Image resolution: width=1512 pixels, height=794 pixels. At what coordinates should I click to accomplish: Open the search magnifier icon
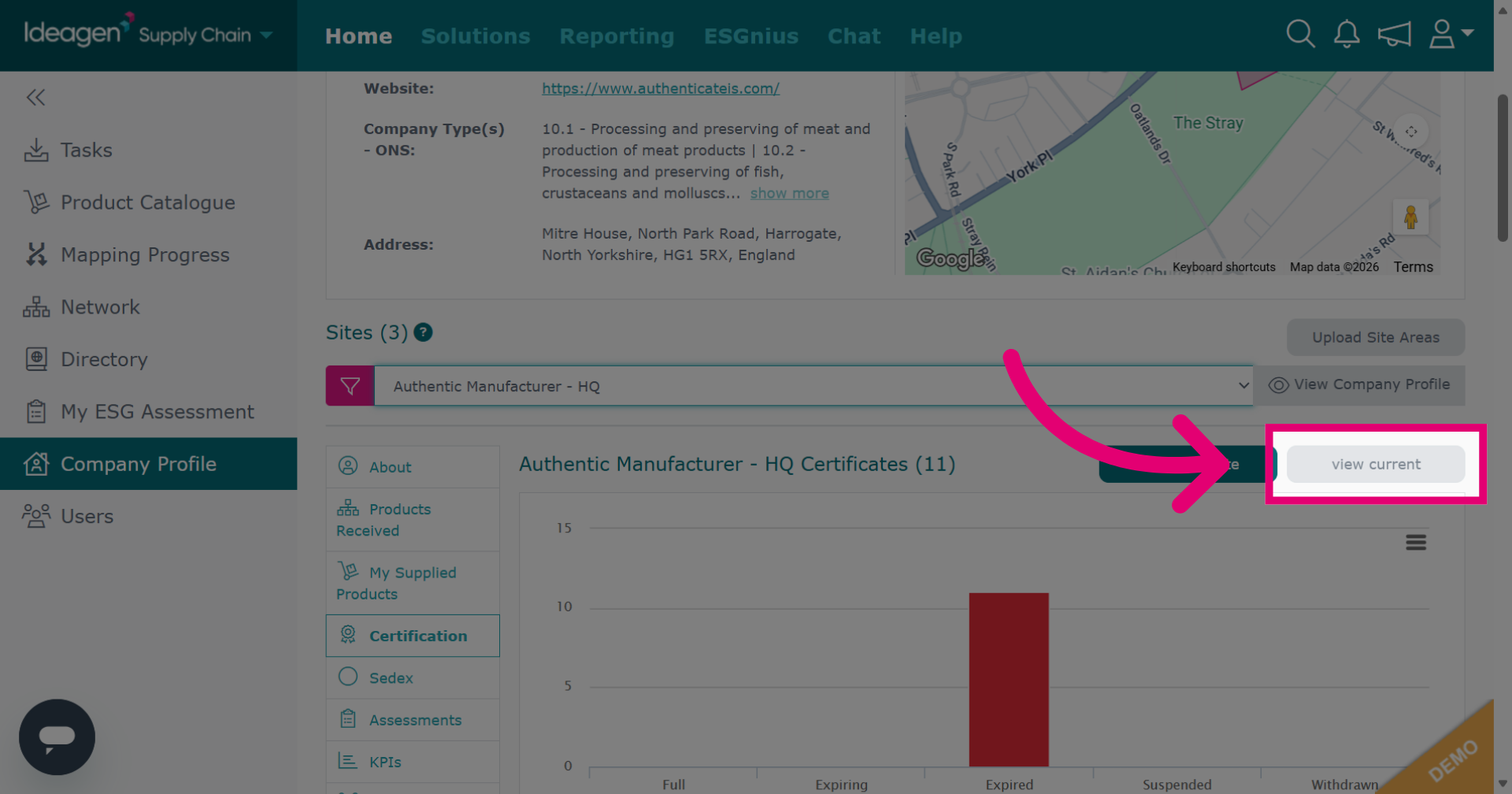[1300, 34]
